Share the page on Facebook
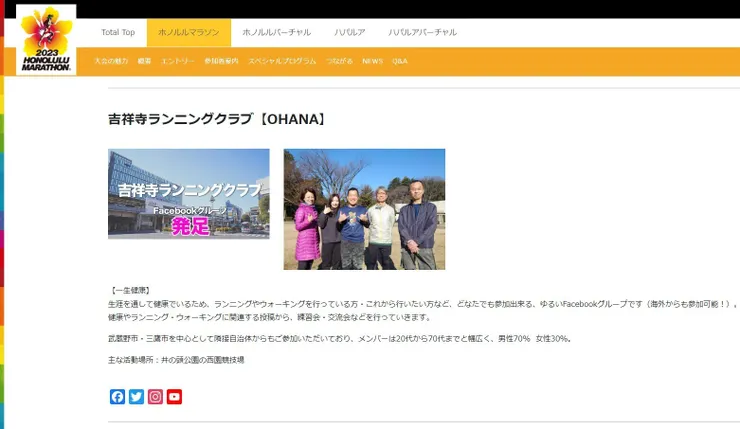This screenshot has width=740, height=429. tap(117, 396)
